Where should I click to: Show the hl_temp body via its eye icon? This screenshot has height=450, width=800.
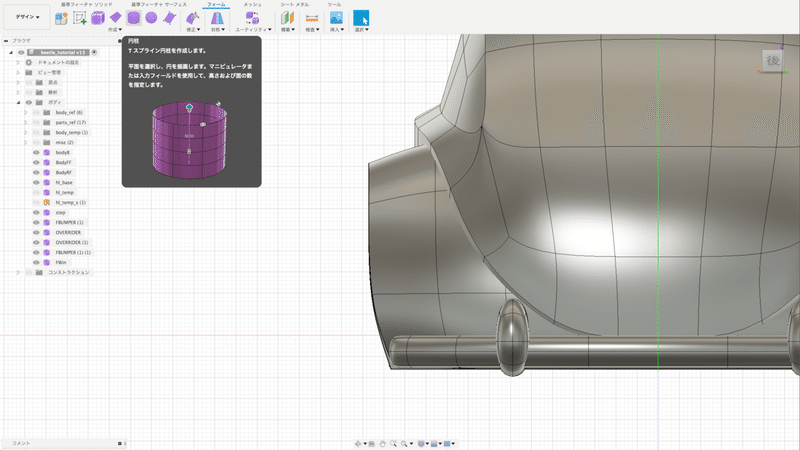[35, 192]
